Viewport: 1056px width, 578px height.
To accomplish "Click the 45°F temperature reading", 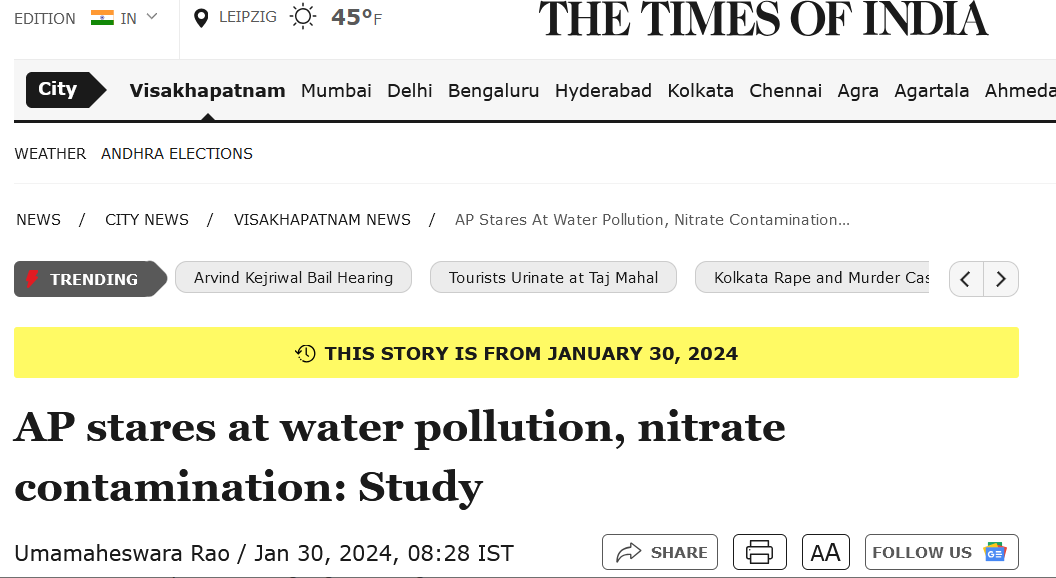I will 356,18.
